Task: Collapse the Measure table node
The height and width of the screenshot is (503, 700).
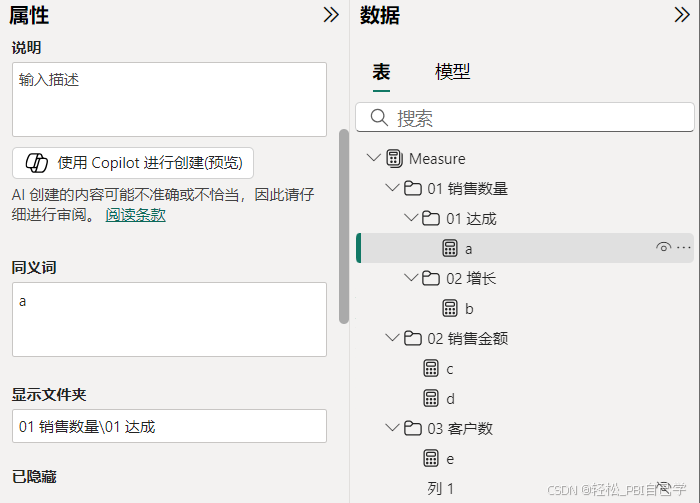Action: coord(373,158)
